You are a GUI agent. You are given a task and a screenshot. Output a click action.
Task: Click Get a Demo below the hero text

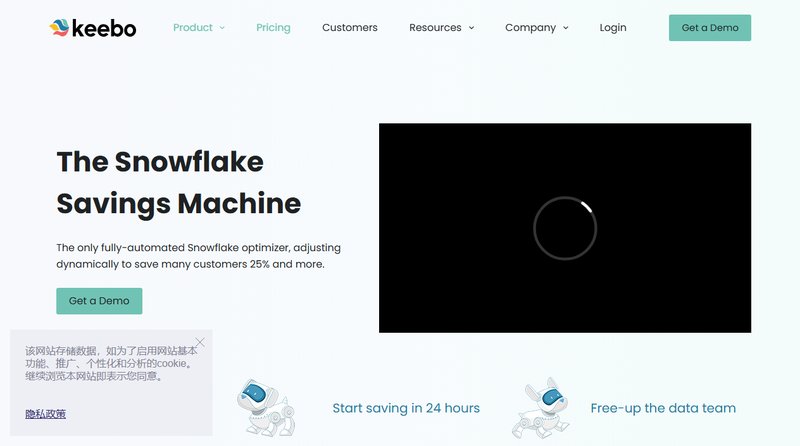click(x=99, y=301)
